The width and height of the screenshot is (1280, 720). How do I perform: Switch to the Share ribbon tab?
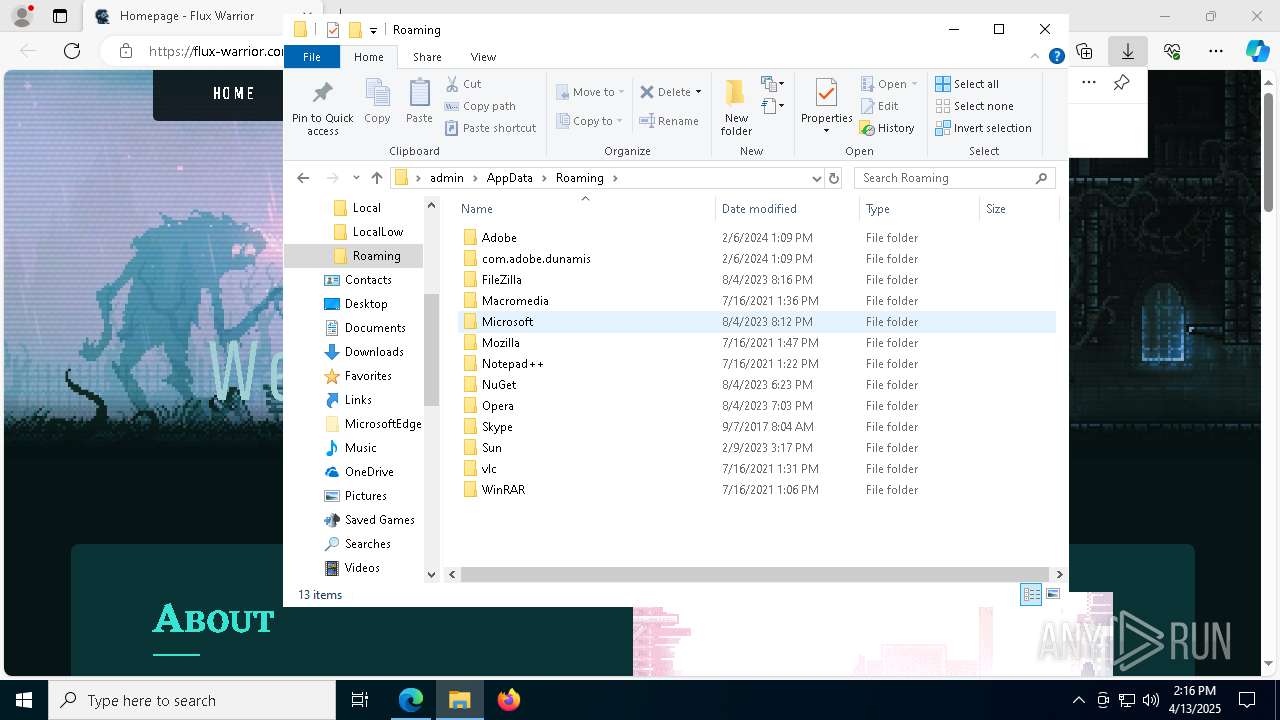[427, 57]
